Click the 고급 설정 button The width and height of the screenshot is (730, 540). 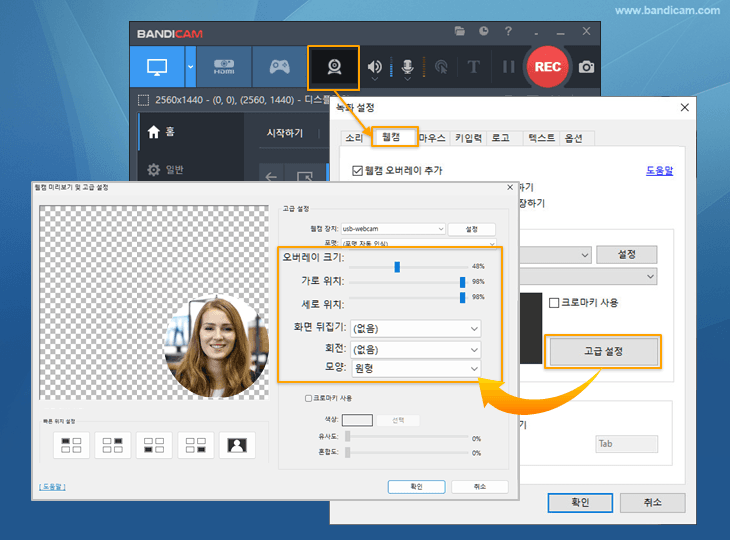pos(603,352)
